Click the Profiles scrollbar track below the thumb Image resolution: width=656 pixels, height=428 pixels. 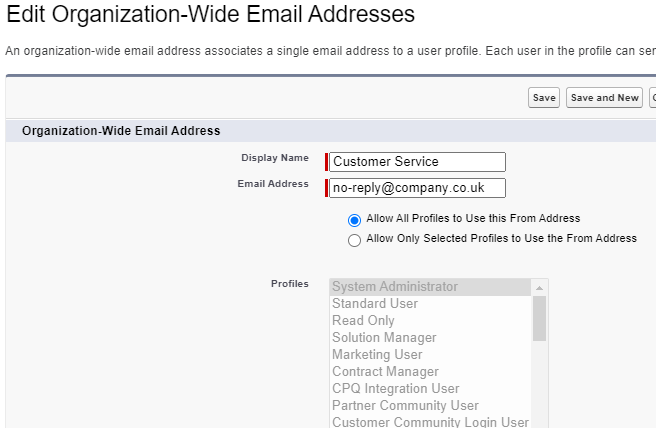(x=540, y=385)
